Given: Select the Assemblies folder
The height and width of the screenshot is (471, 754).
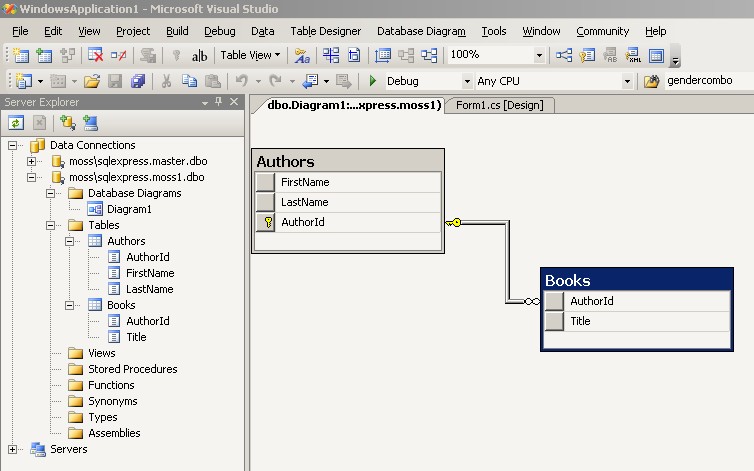Looking at the screenshot, I should [114, 433].
